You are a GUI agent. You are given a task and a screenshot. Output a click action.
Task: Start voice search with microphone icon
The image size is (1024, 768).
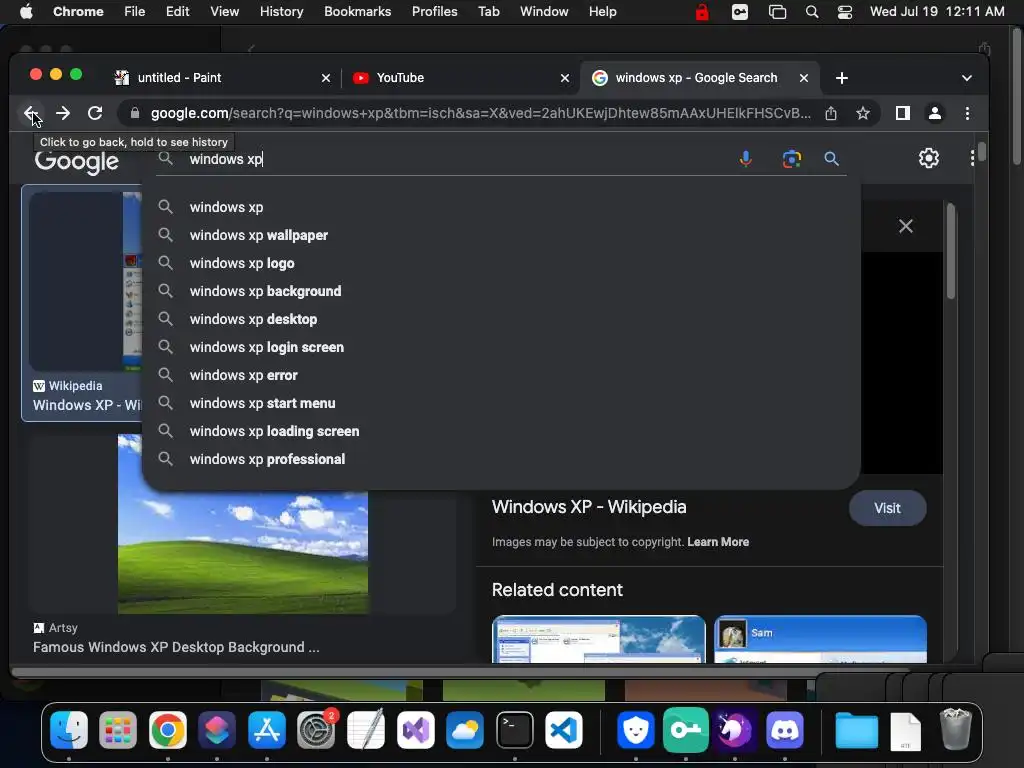(x=746, y=159)
